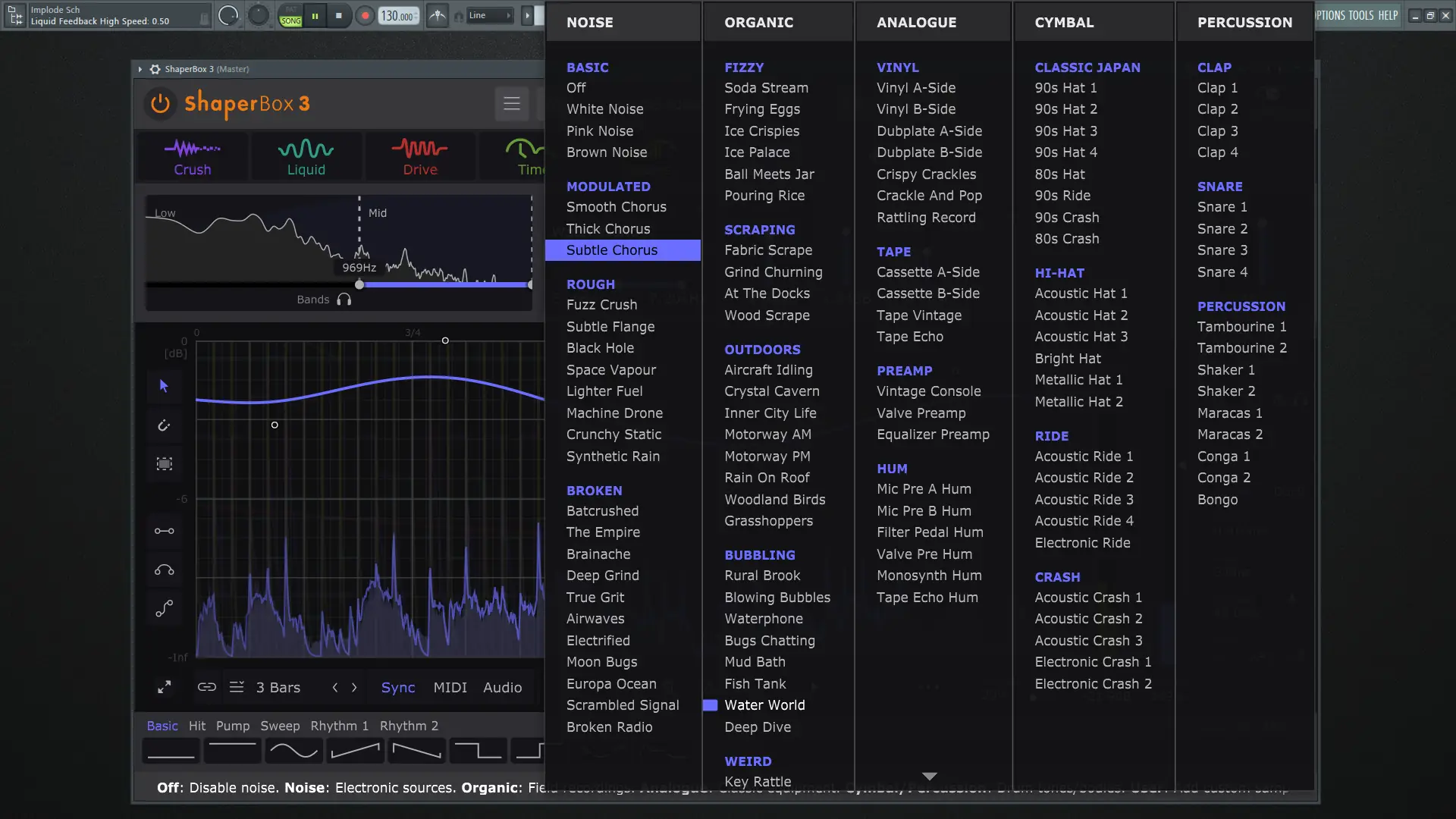Image resolution: width=1456 pixels, height=819 pixels.
Task: Switch to the Pump waveform tab
Action: pos(233,726)
